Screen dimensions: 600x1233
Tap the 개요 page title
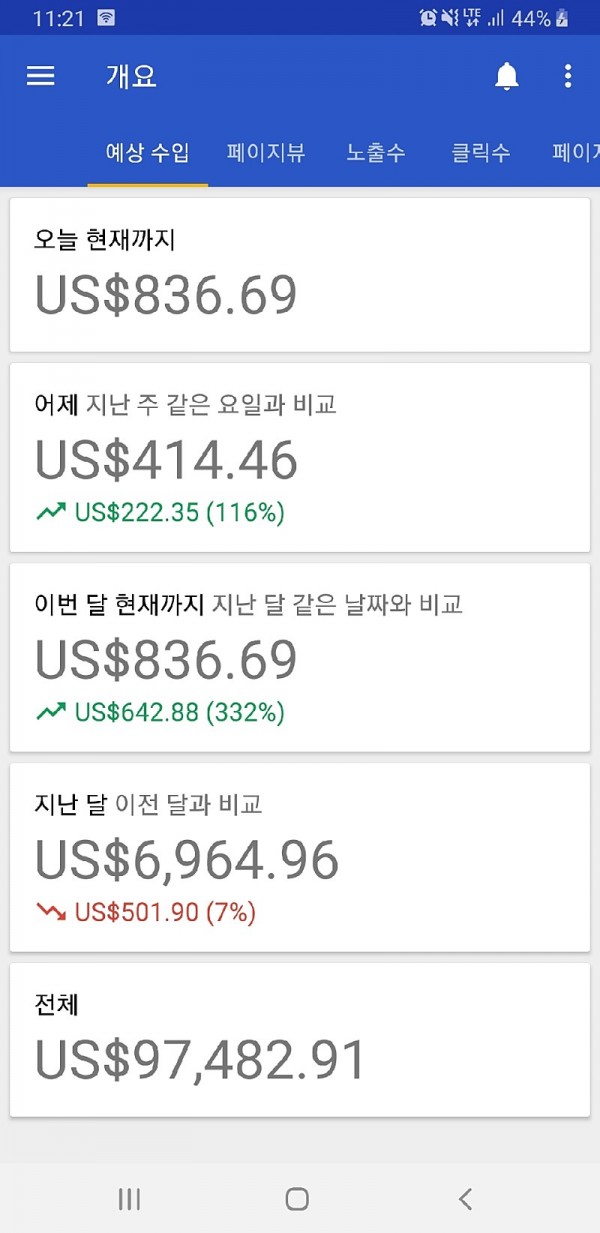click(x=131, y=76)
